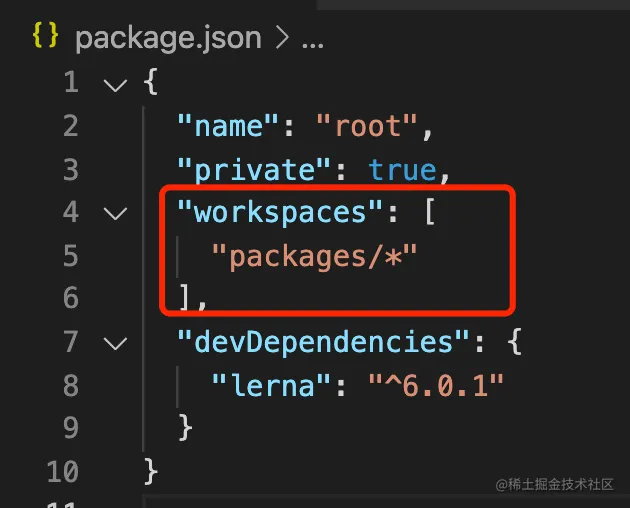
Task: Click the breadcrumb separator chevron
Action: coord(282,39)
